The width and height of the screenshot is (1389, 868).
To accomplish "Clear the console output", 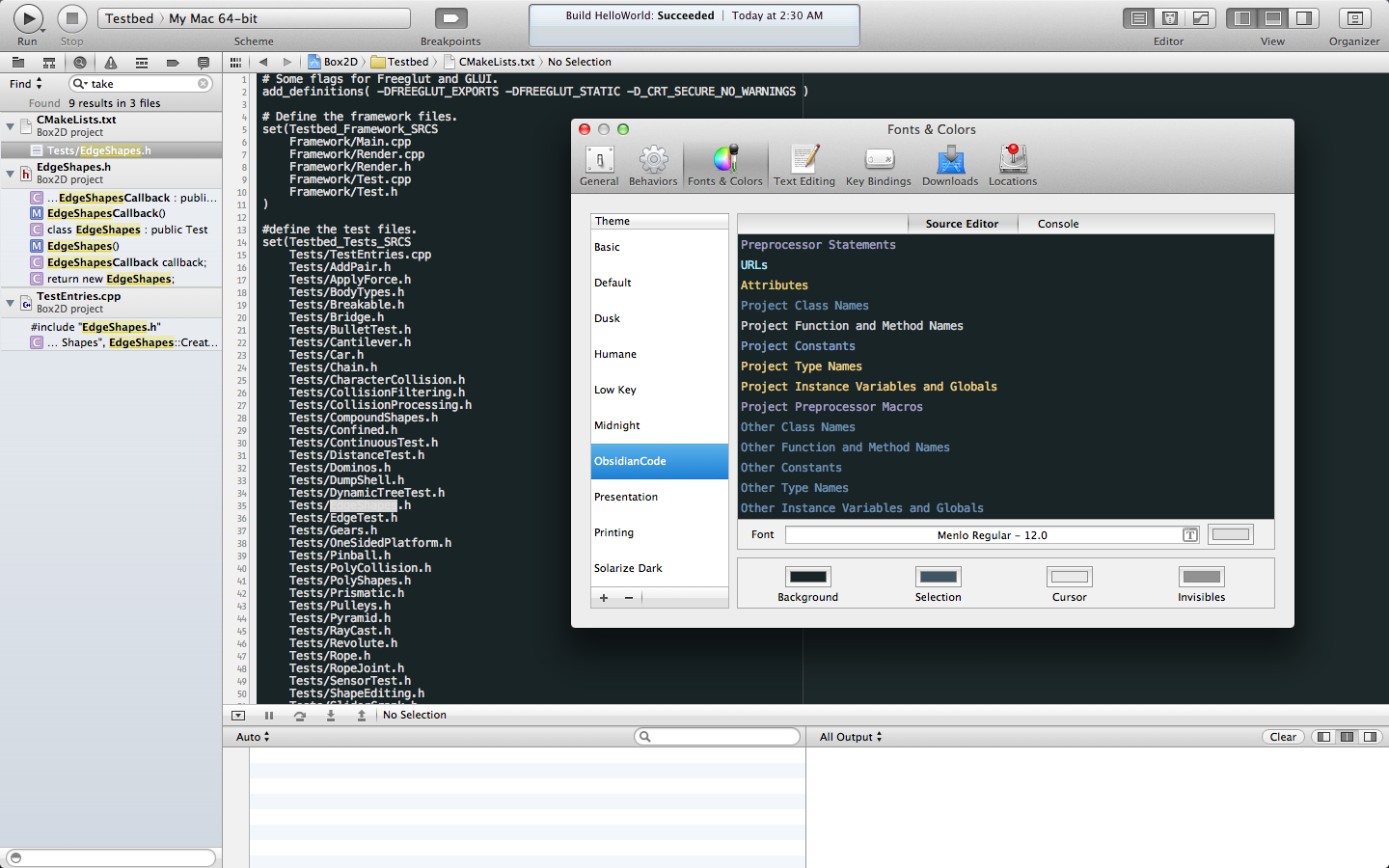I will coord(1283,737).
